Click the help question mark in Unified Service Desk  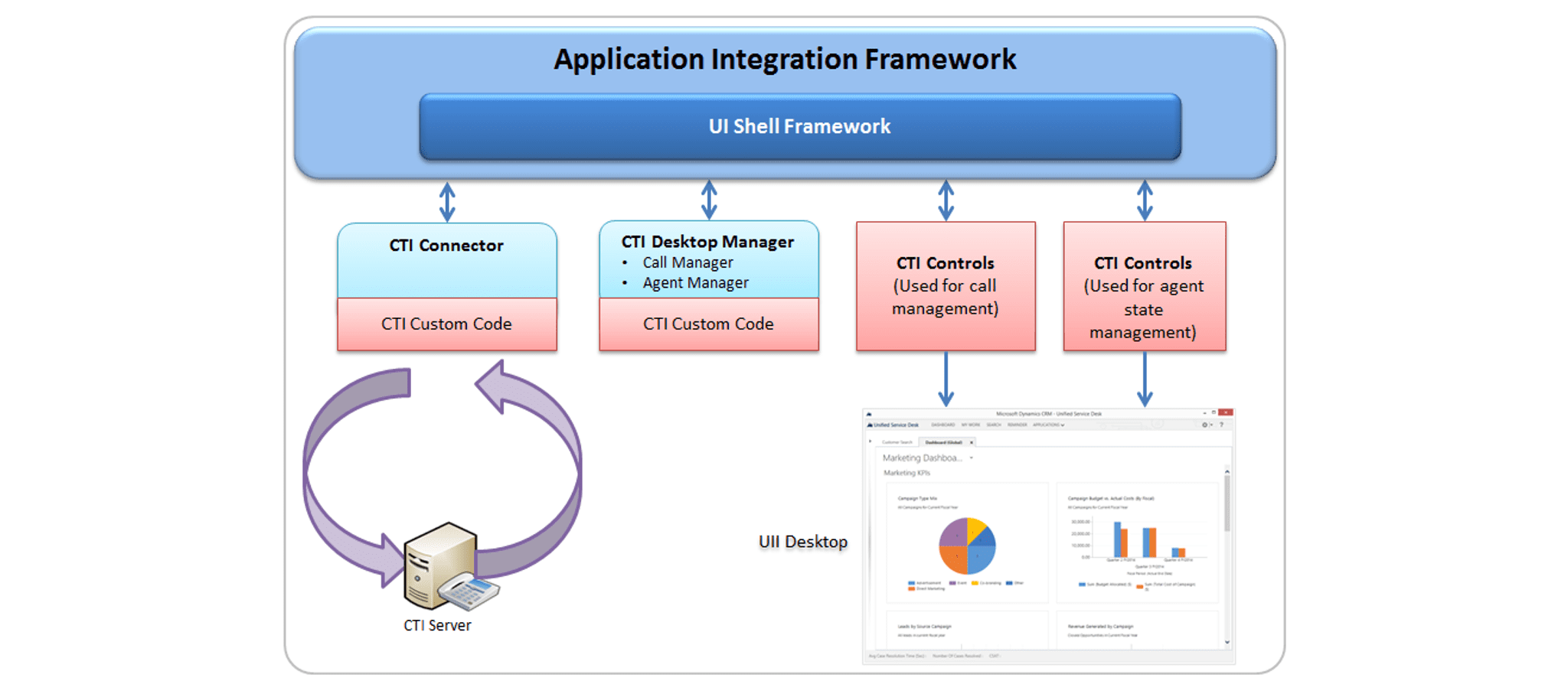1221,425
